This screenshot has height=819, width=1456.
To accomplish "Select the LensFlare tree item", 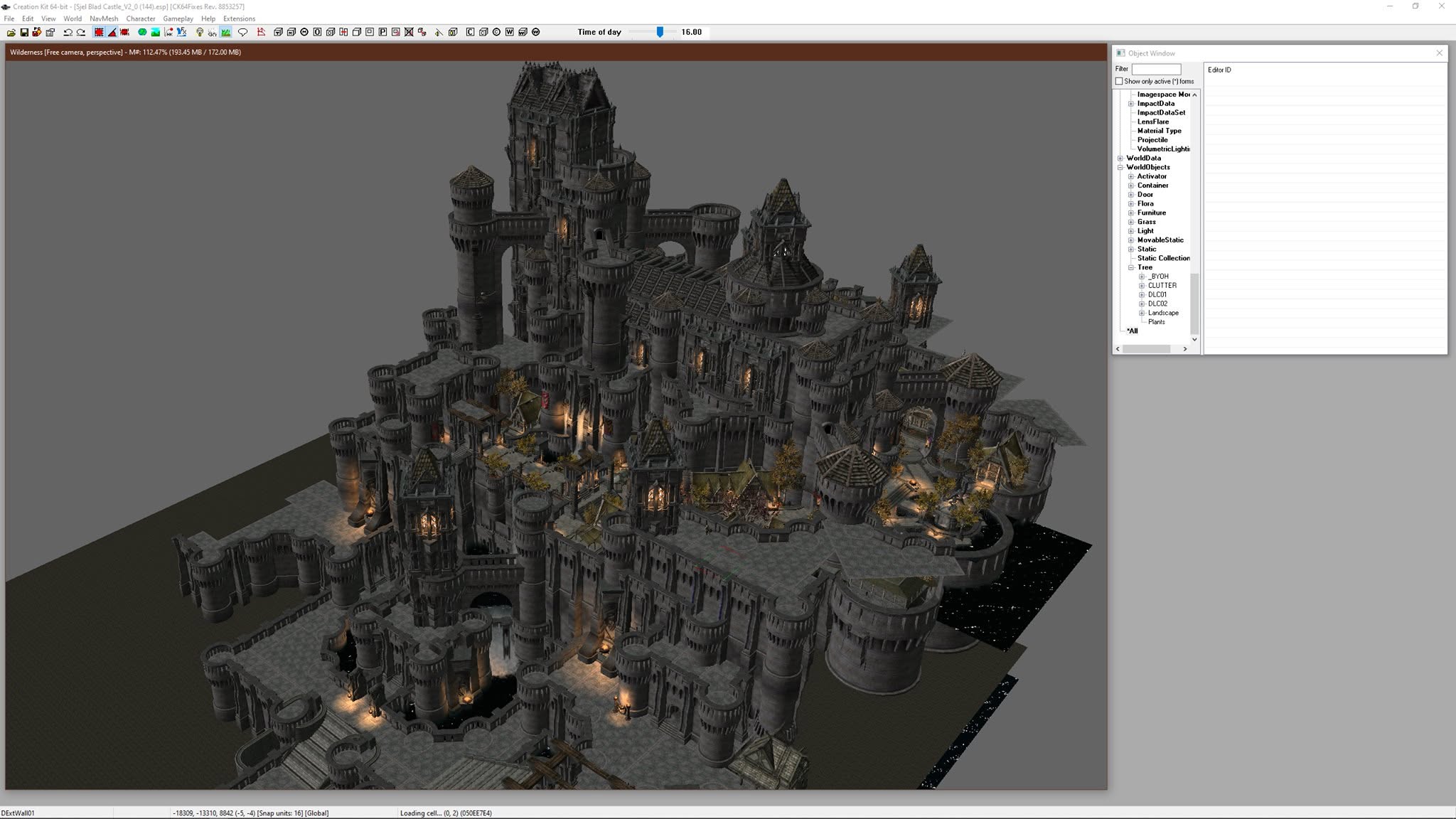I will (x=1152, y=122).
